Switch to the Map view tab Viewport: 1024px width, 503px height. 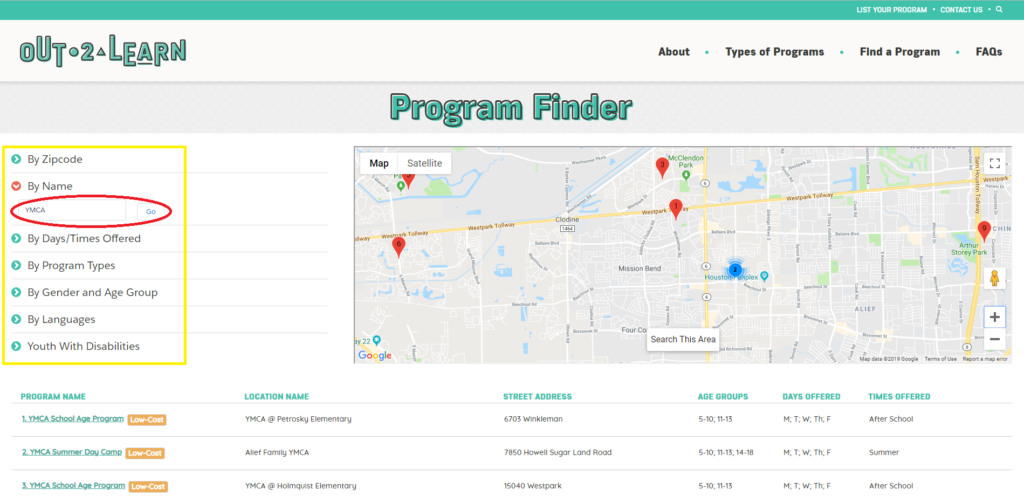click(379, 163)
